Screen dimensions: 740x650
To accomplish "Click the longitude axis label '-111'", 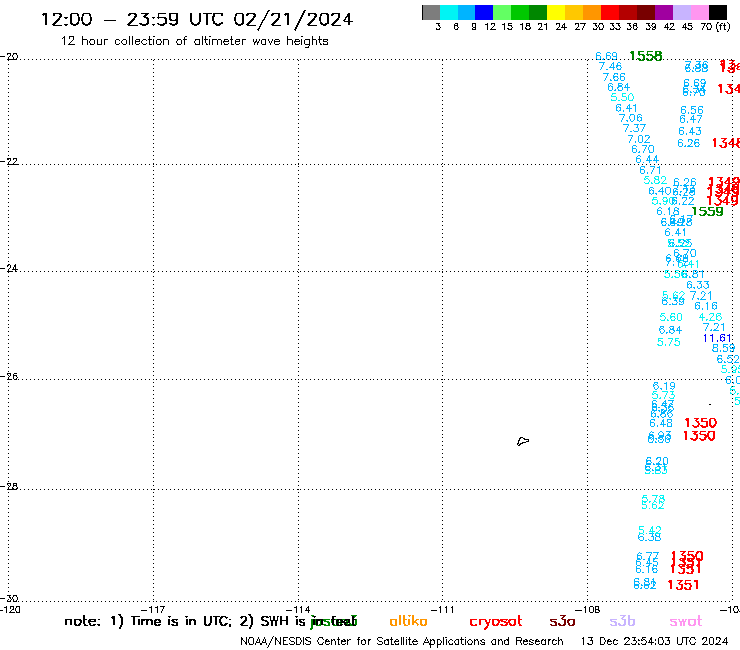I will click(x=442, y=609).
